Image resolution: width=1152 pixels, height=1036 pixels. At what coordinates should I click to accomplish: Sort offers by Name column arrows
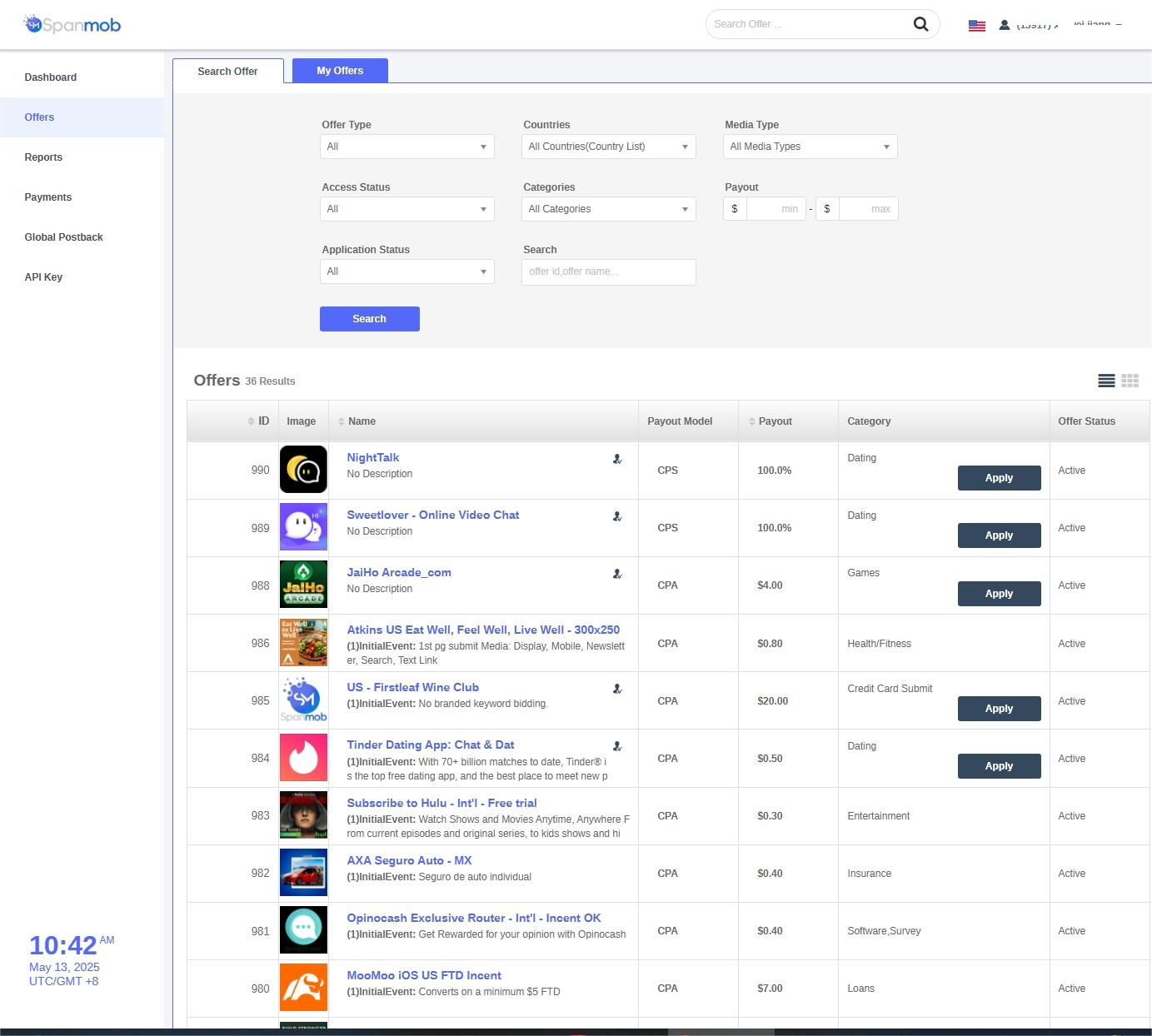(341, 421)
